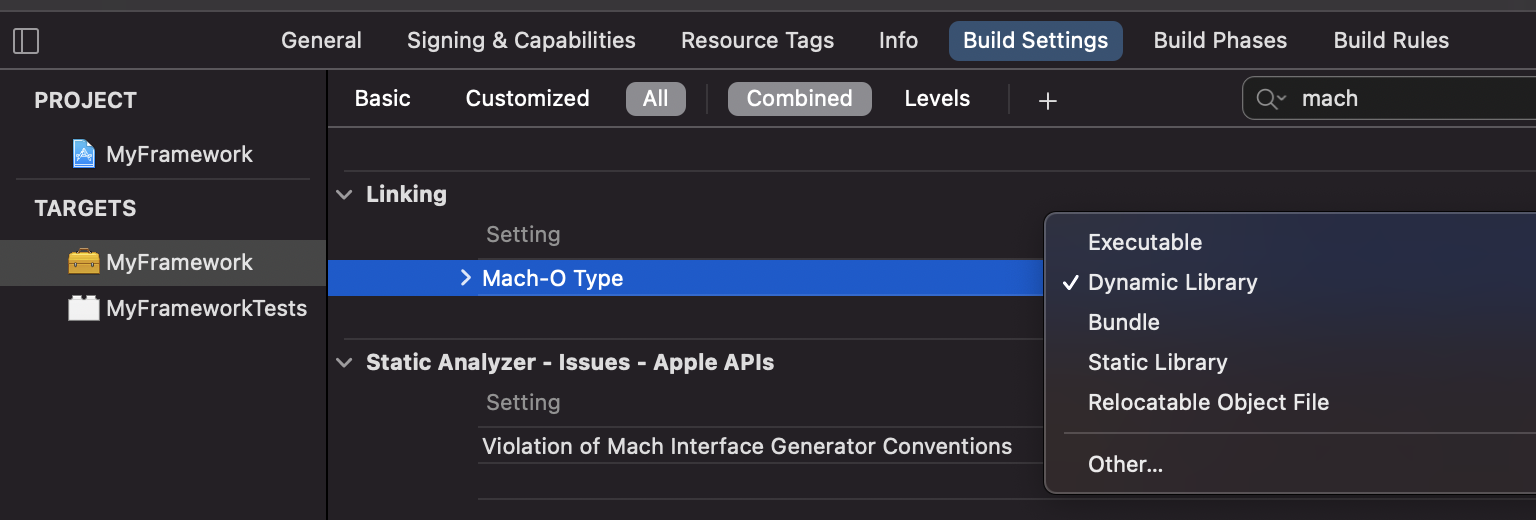Open the Build Phases tab
Viewport: 1536px width, 520px height.
[1220, 41]
